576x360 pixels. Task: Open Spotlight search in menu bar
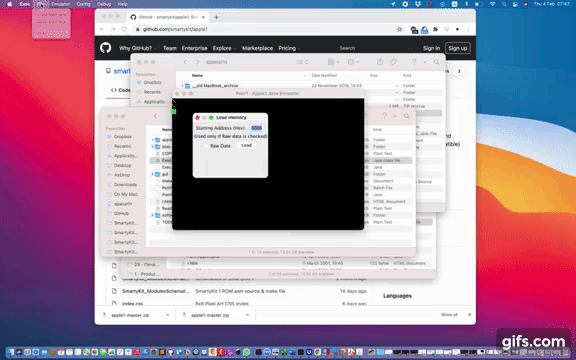coord(504,4)
